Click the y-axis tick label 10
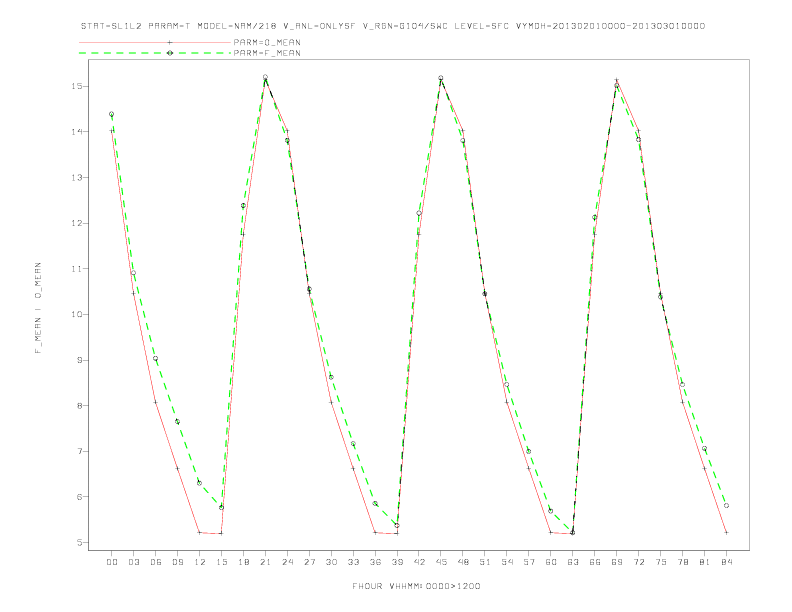This screenshot has height=612, width=792. 77,315
